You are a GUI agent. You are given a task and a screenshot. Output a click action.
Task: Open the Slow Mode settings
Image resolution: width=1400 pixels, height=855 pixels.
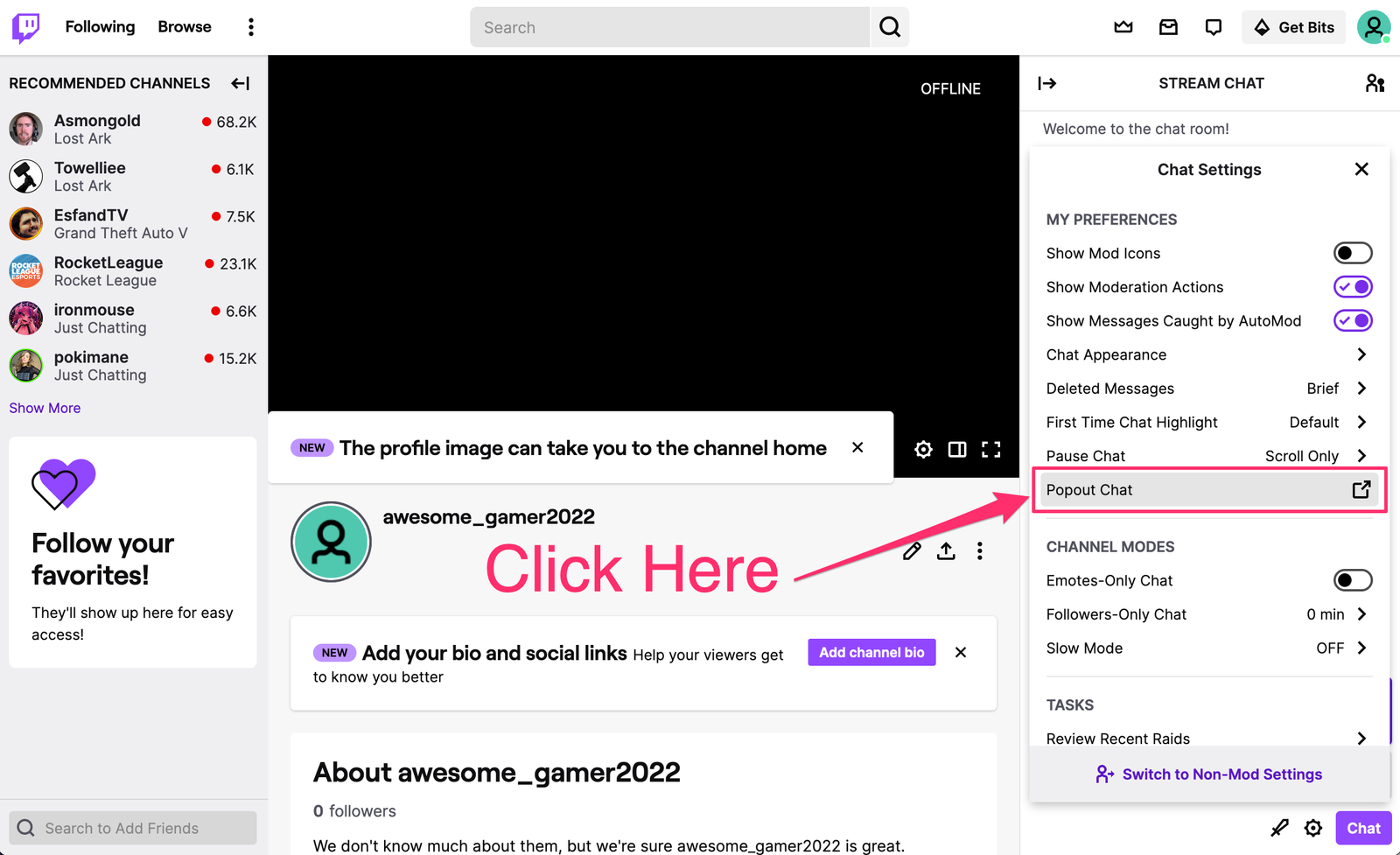tap(1361, 648)
